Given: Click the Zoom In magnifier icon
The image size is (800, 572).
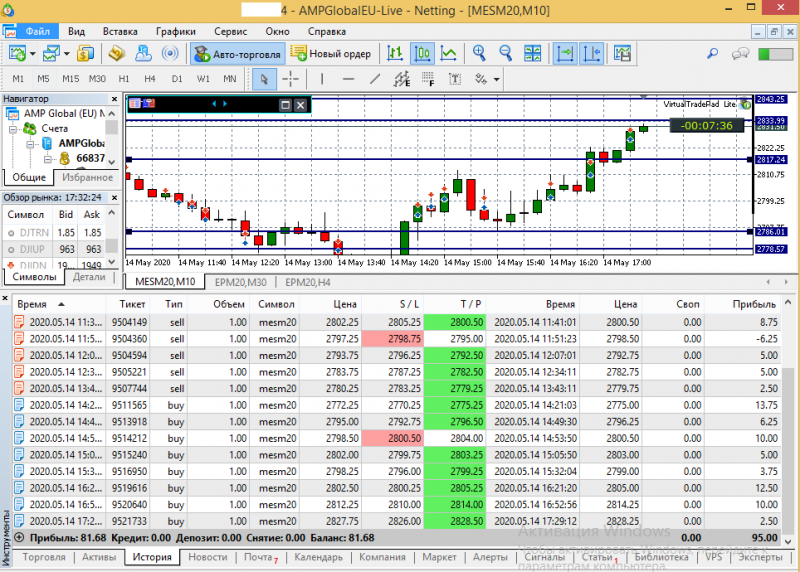Looking at the screenshot, I should [x=480, y=53].
